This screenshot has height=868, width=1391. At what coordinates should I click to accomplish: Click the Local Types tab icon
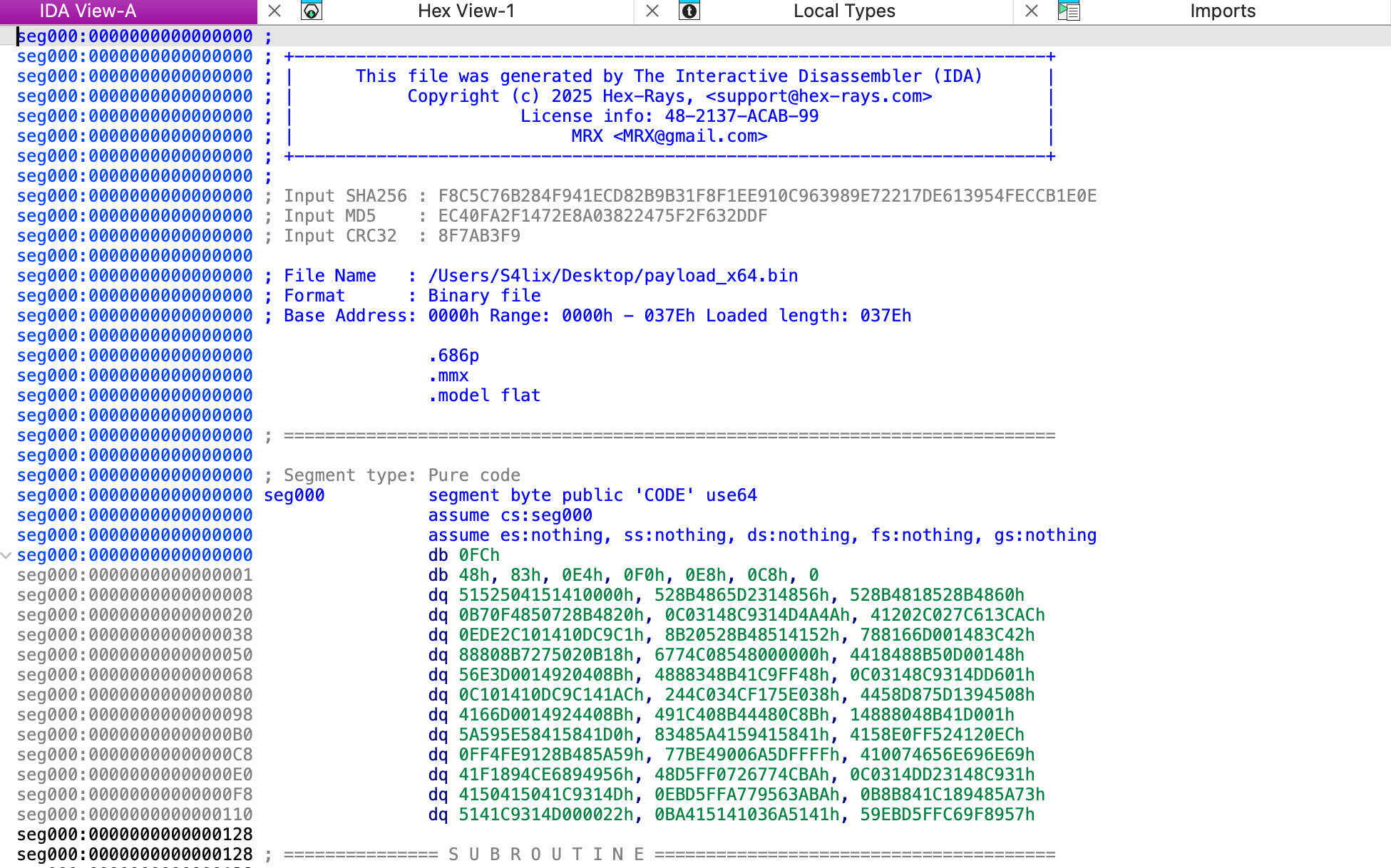(x=689, y=11)
